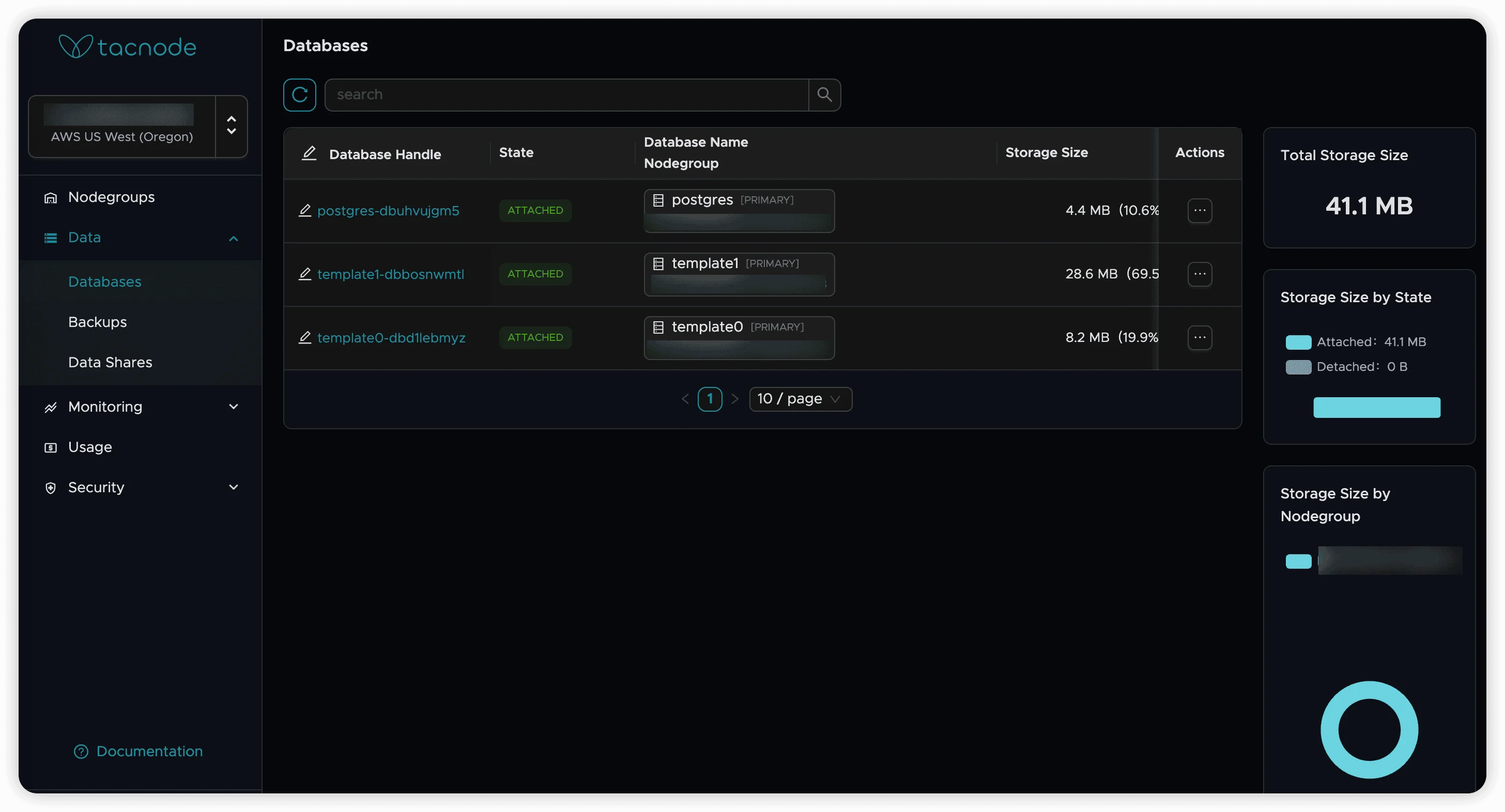Click pencil icon beside postgres-dbuhvujgm5
The width and height of the screenshot is (1505, 812).
(x=305, y=210)
